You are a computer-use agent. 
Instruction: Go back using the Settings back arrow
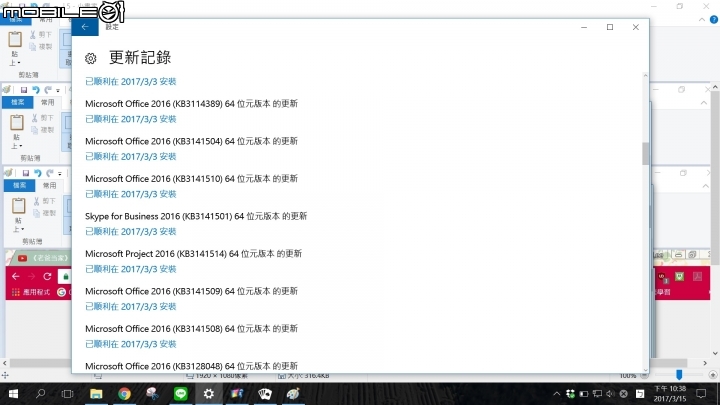[85, 27]
